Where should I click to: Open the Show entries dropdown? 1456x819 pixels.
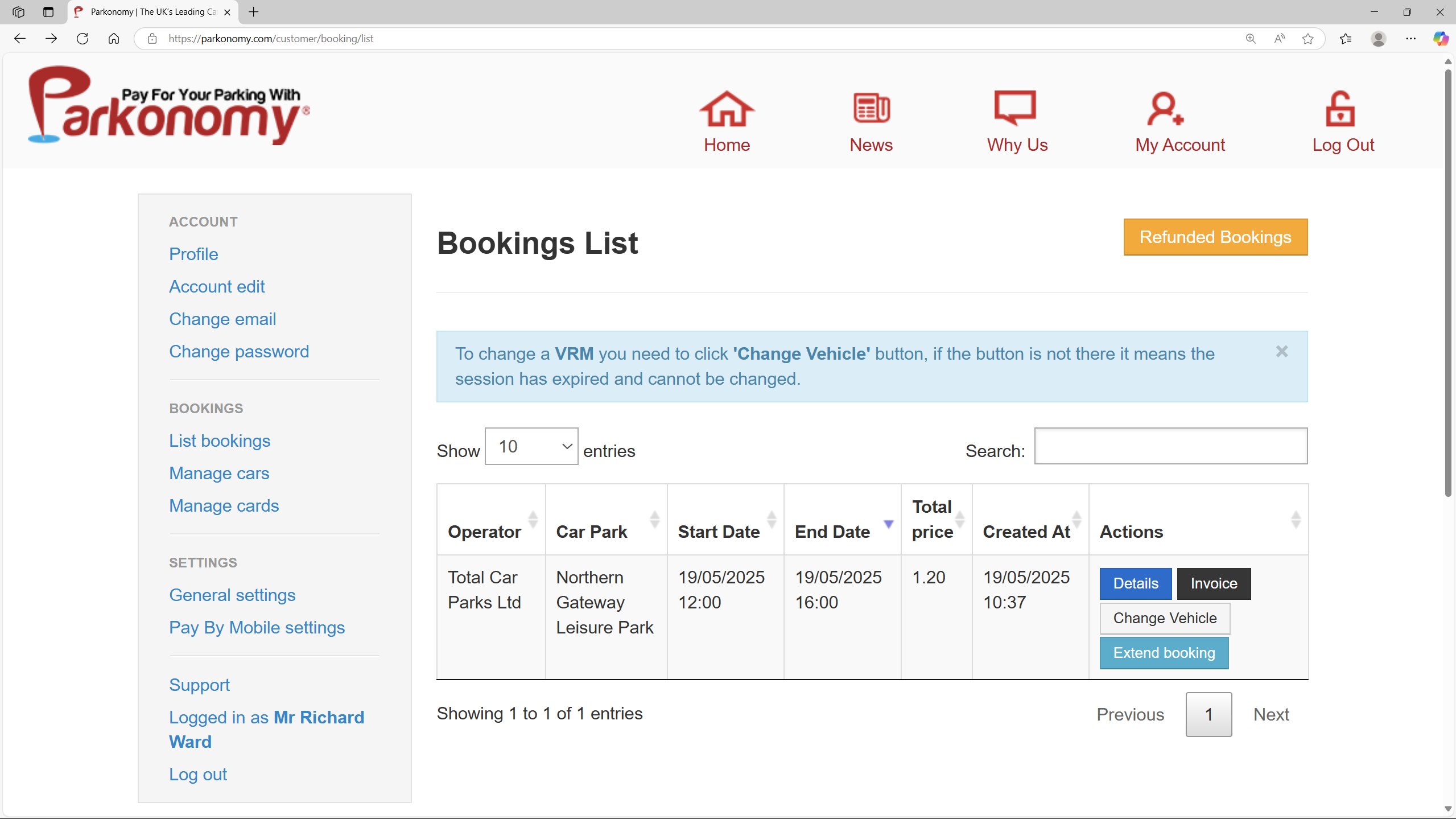pyautogui.click(x=531, y=446)
